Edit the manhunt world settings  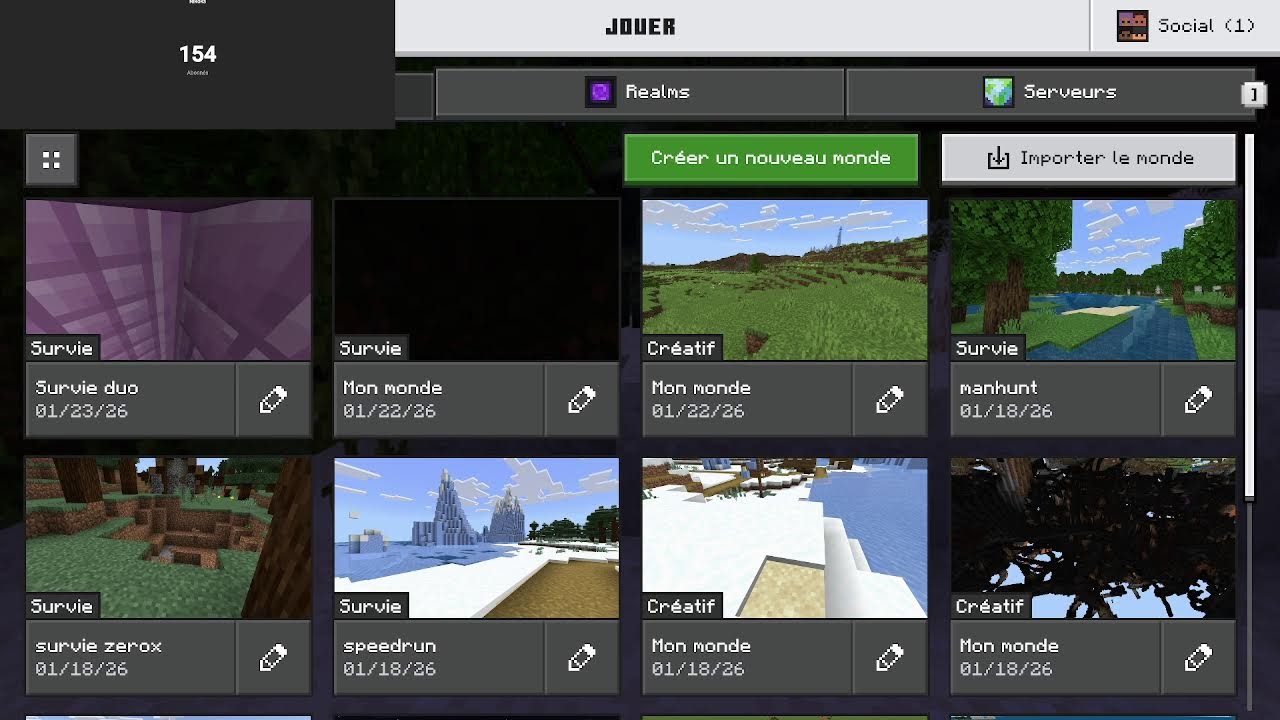[1198, 400]
